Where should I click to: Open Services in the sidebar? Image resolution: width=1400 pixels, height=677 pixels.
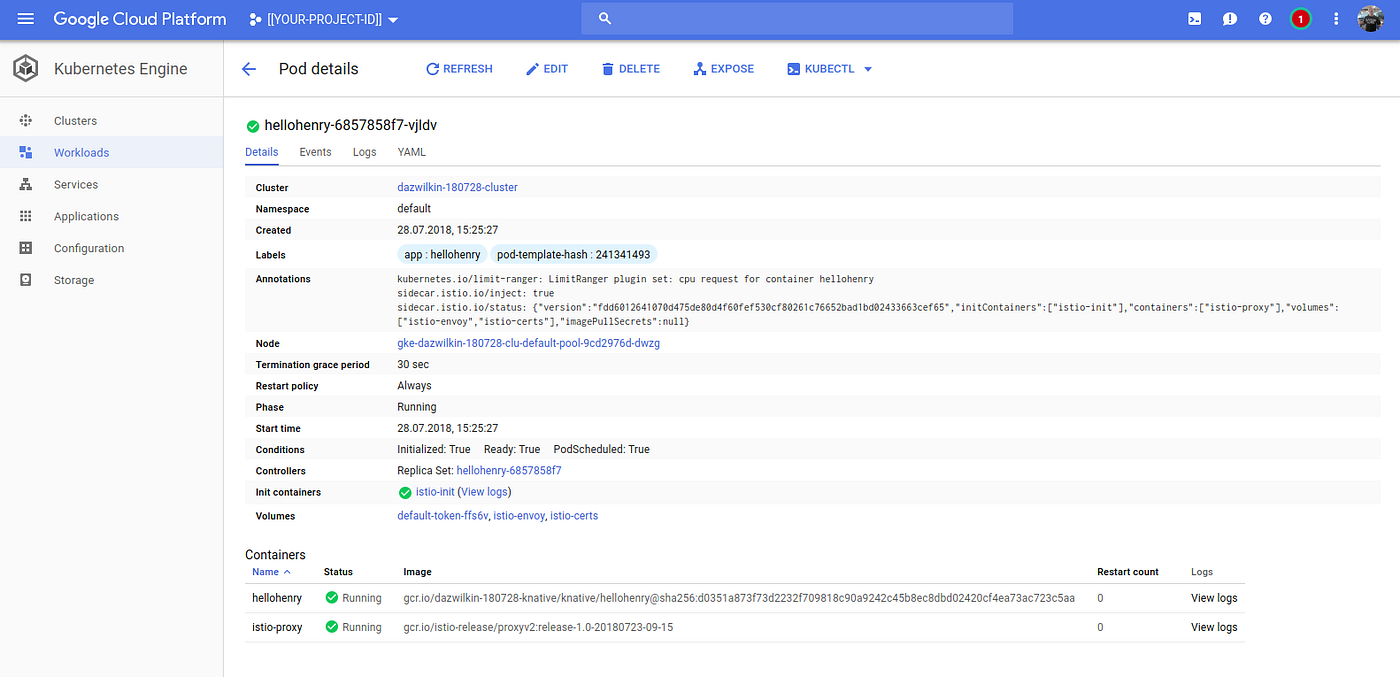tap(76, 185)
